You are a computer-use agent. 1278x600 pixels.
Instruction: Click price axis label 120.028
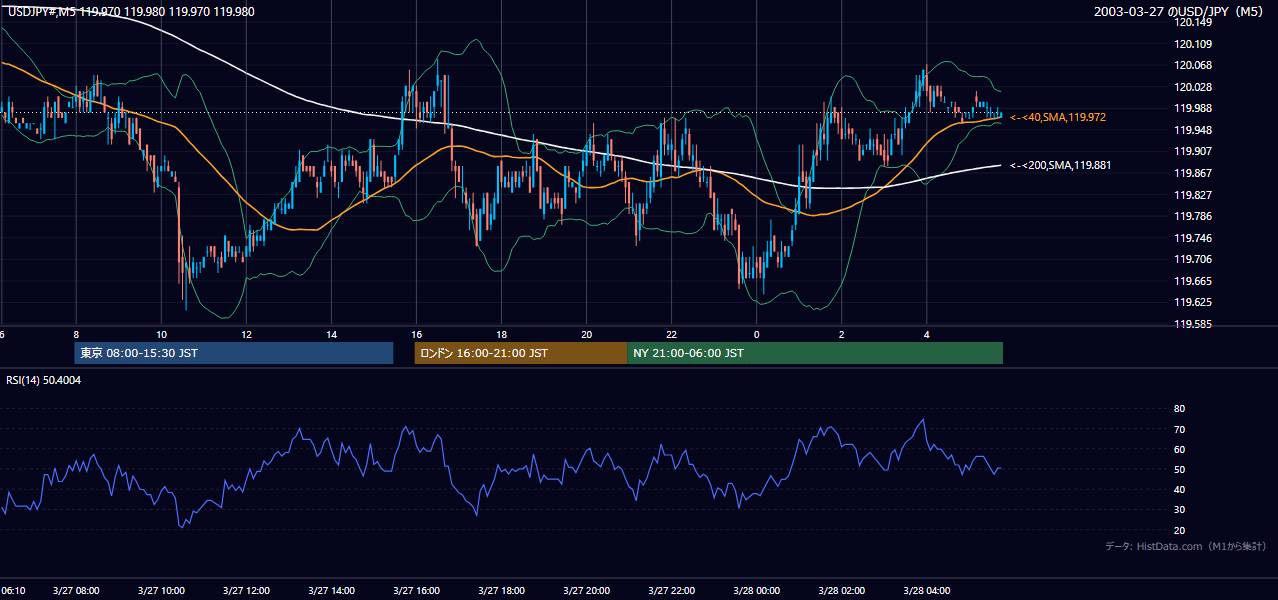(1194, 87)
